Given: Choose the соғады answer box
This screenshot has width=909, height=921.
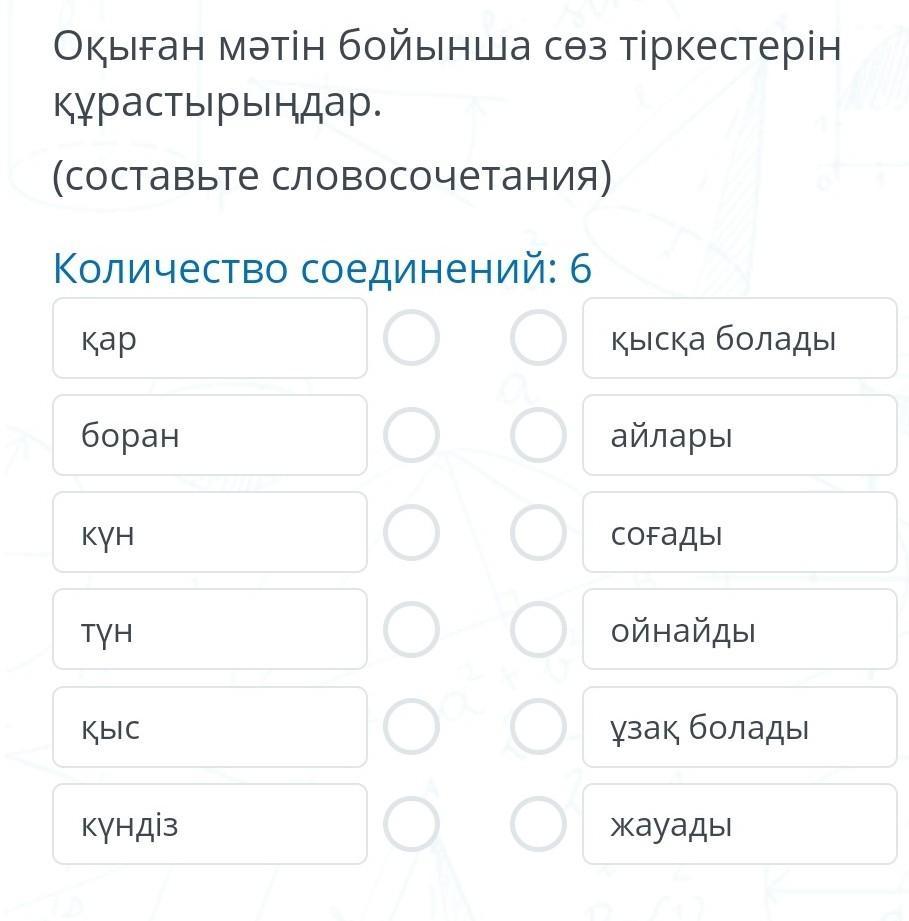Looking at the screenshot, I should (739, 533).
